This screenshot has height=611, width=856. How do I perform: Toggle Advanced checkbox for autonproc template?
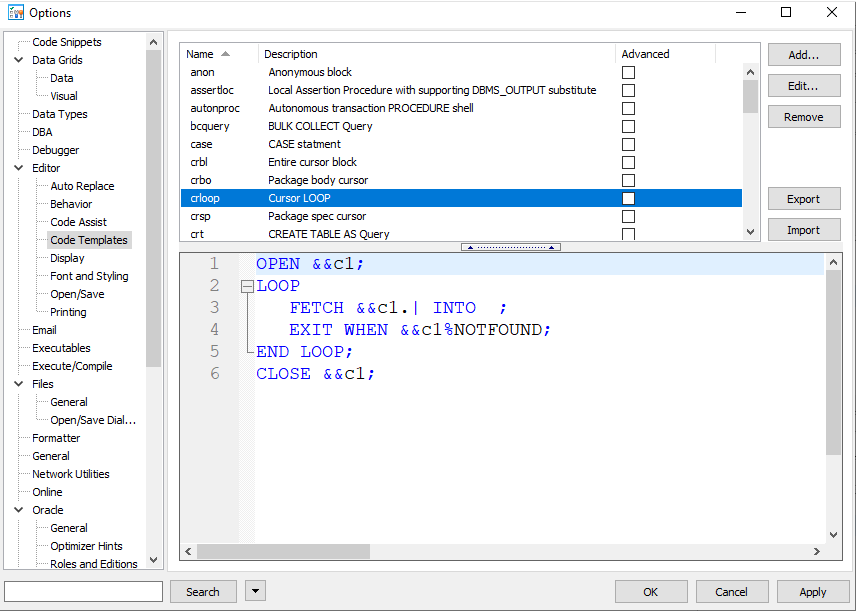tap(628, 108)
